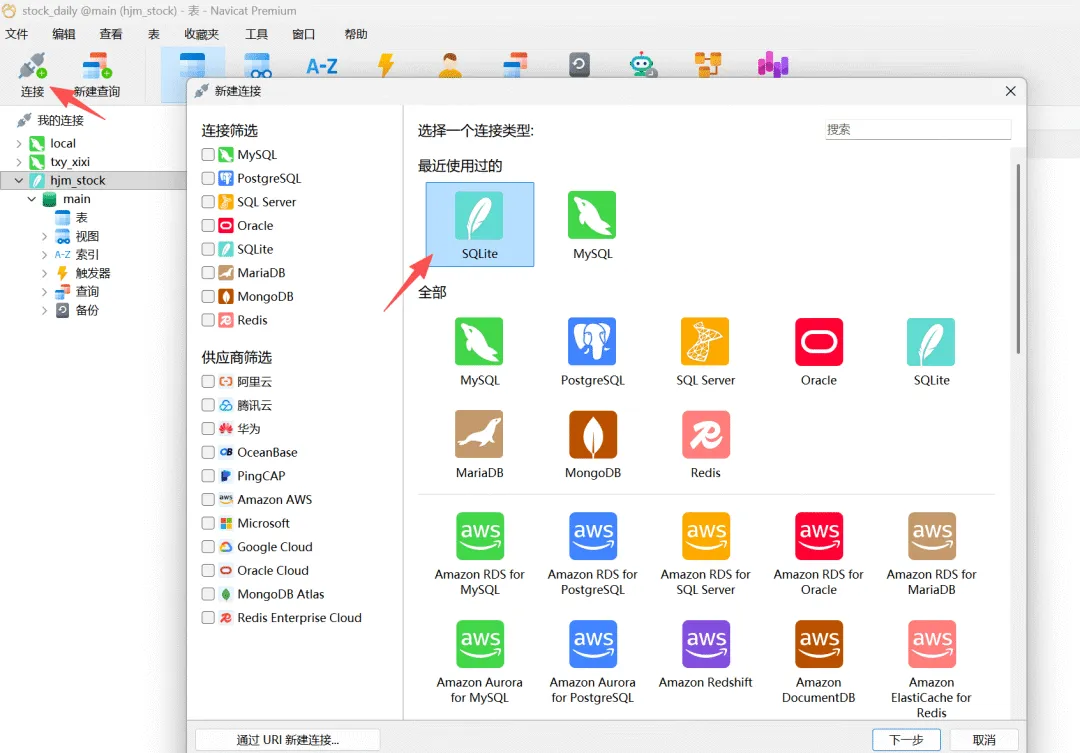1080x753 pixels.
Task: Select Amazon RDS for Oracle
Action: point(818,554)
